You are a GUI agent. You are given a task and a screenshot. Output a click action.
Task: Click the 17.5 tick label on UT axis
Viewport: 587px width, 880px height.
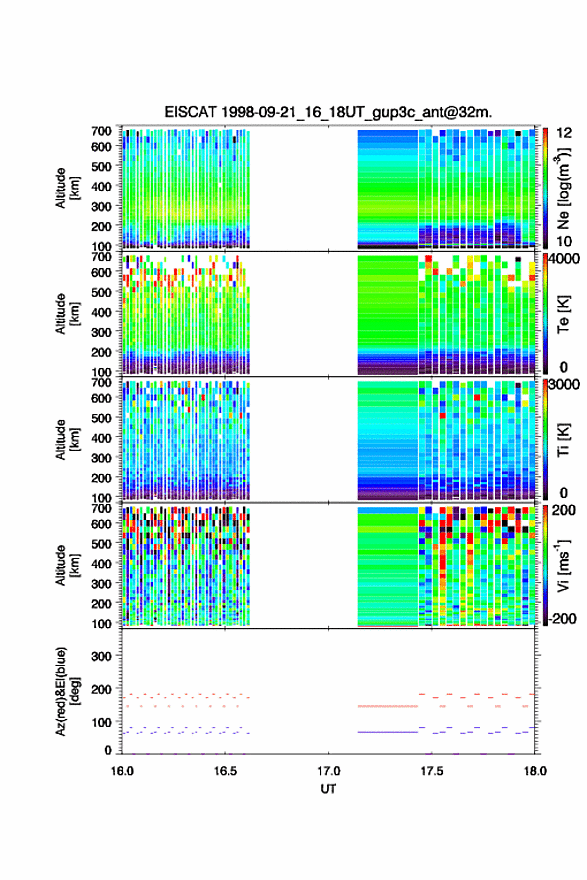(432, 771)
